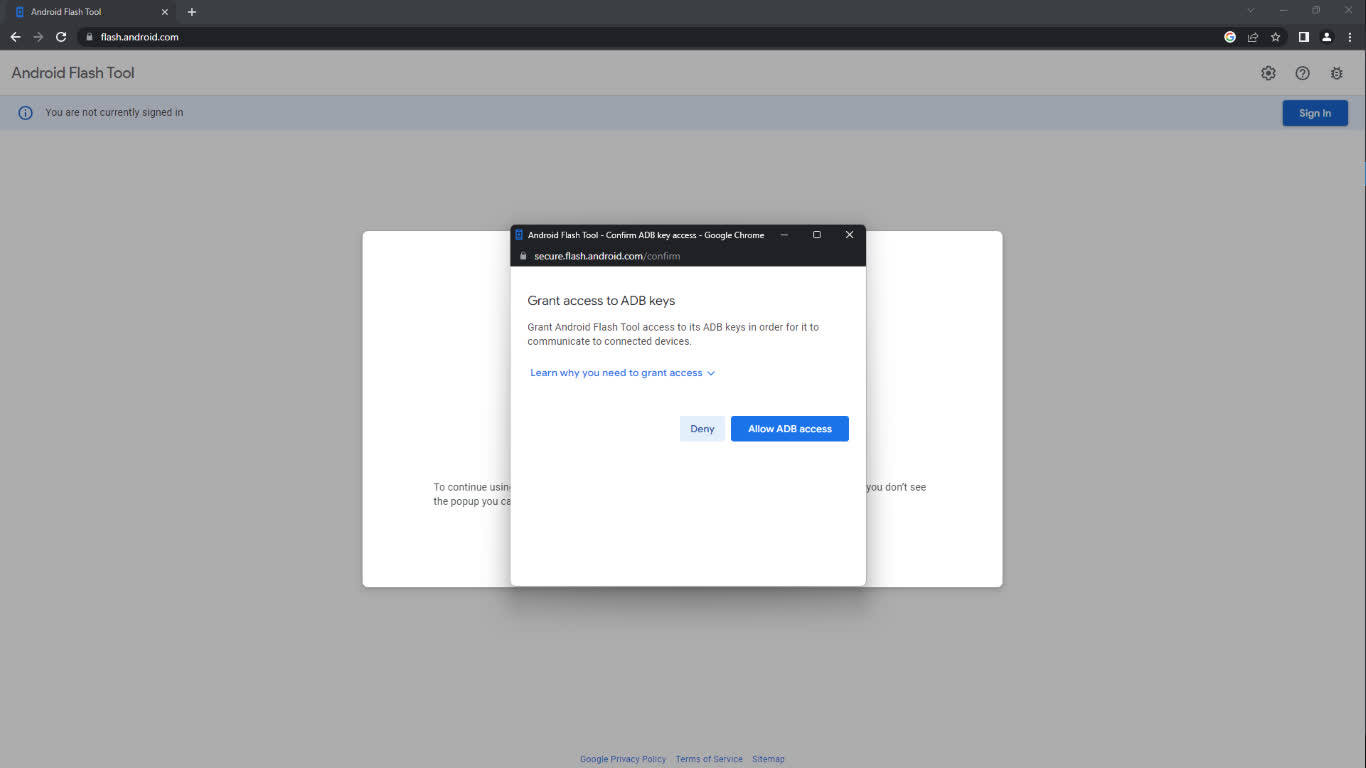Click the Sign In button
The height and width of the screenshot is (768, 1366).
[1314, 113]
